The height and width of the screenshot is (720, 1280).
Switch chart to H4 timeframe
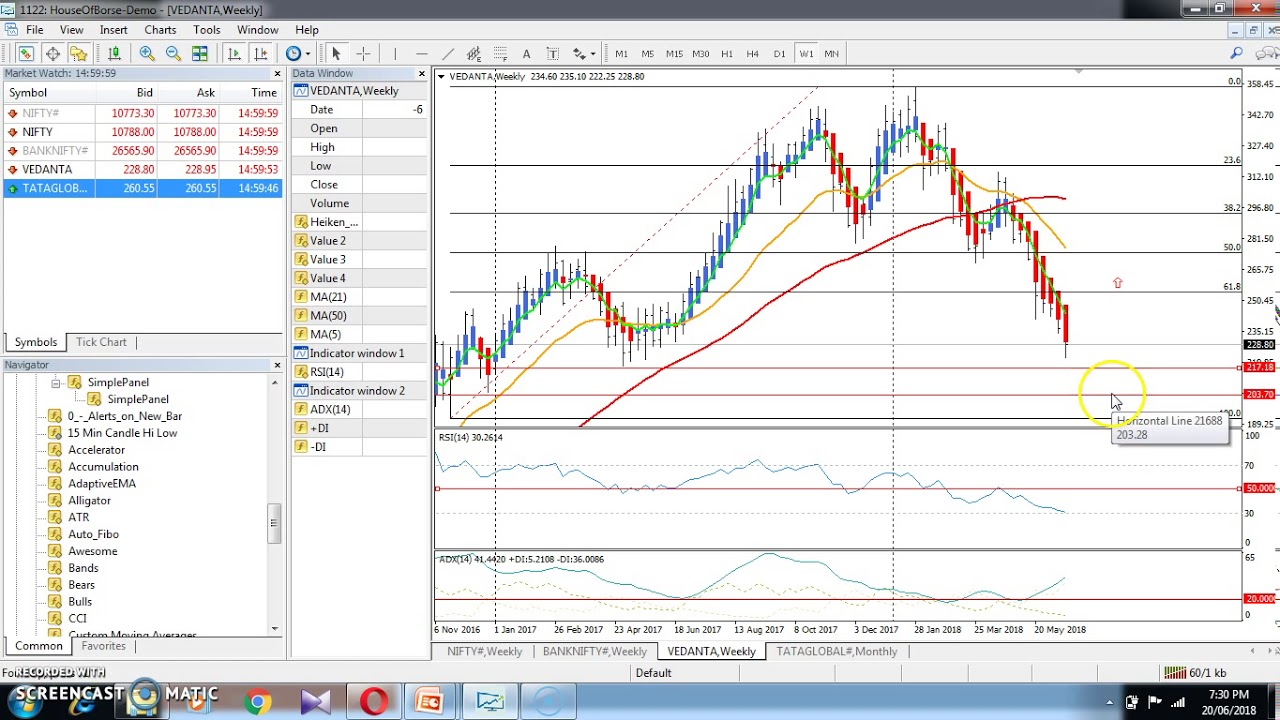click(x=753, y=53)
